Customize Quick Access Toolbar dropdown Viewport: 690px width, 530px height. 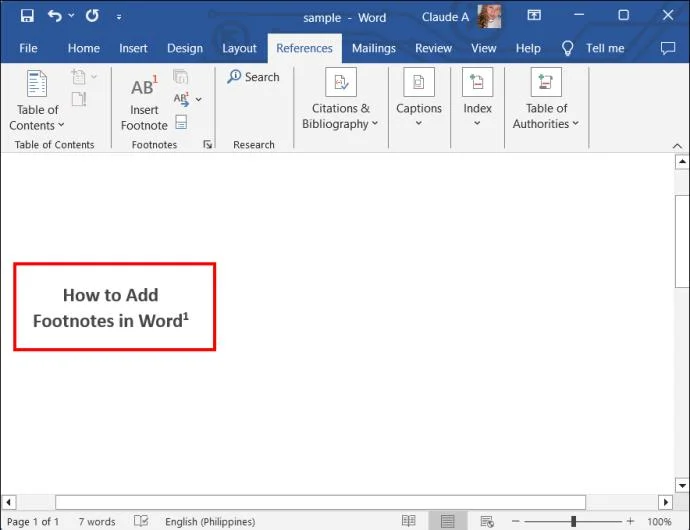point(119,17)
